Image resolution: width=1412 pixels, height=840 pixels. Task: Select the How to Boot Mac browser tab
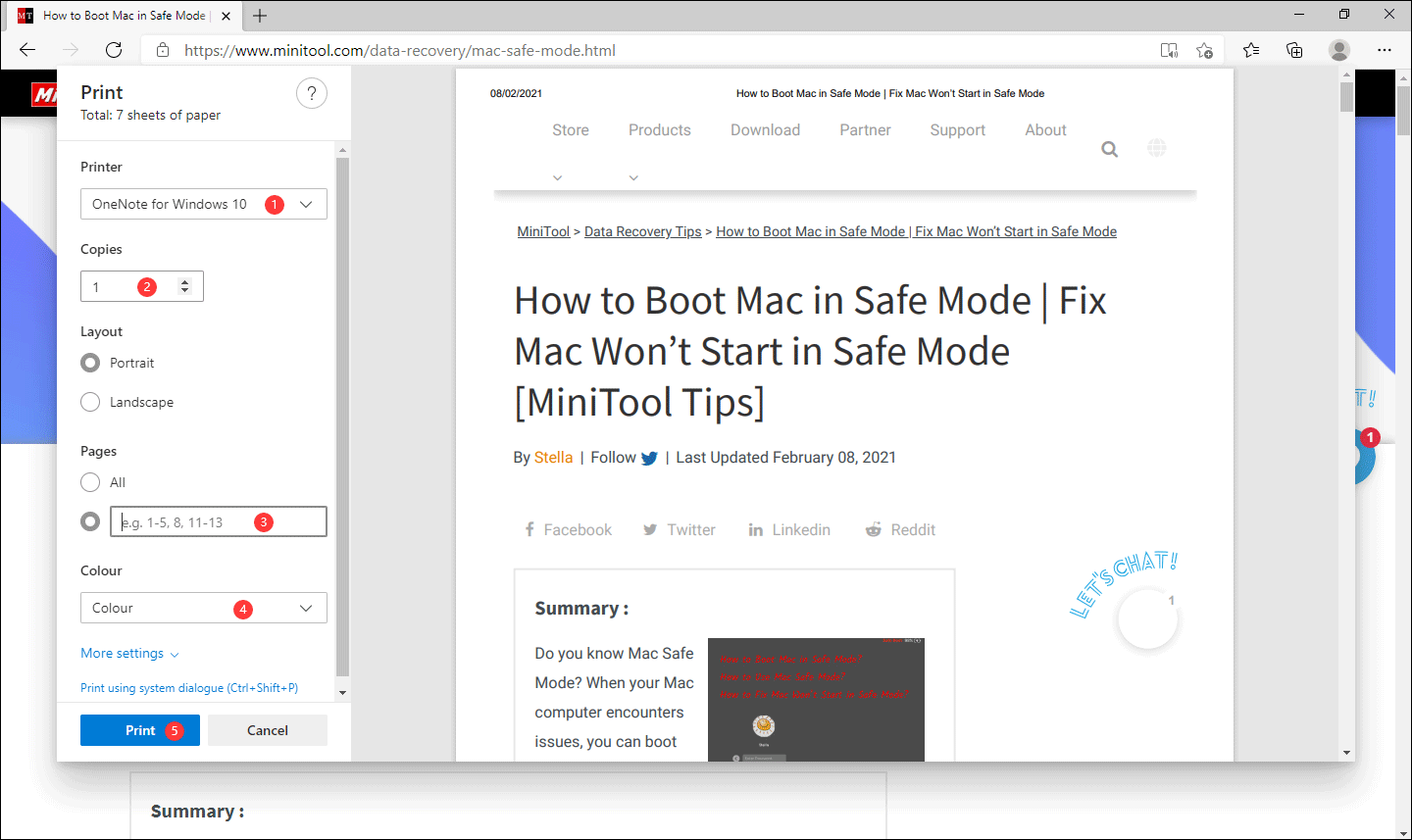[x=125, y=16]
